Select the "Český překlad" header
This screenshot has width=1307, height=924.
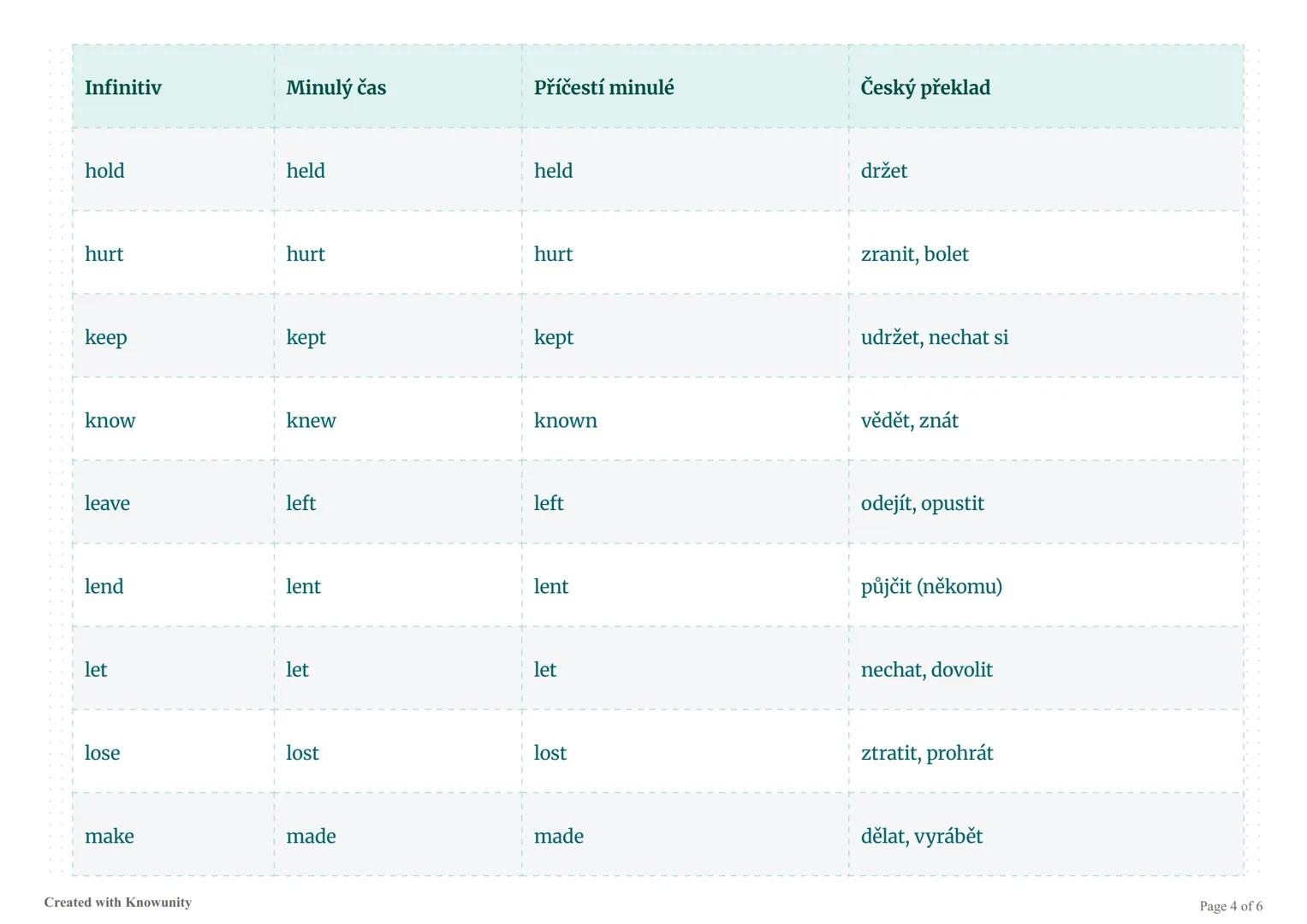click(x=925, y=87)
